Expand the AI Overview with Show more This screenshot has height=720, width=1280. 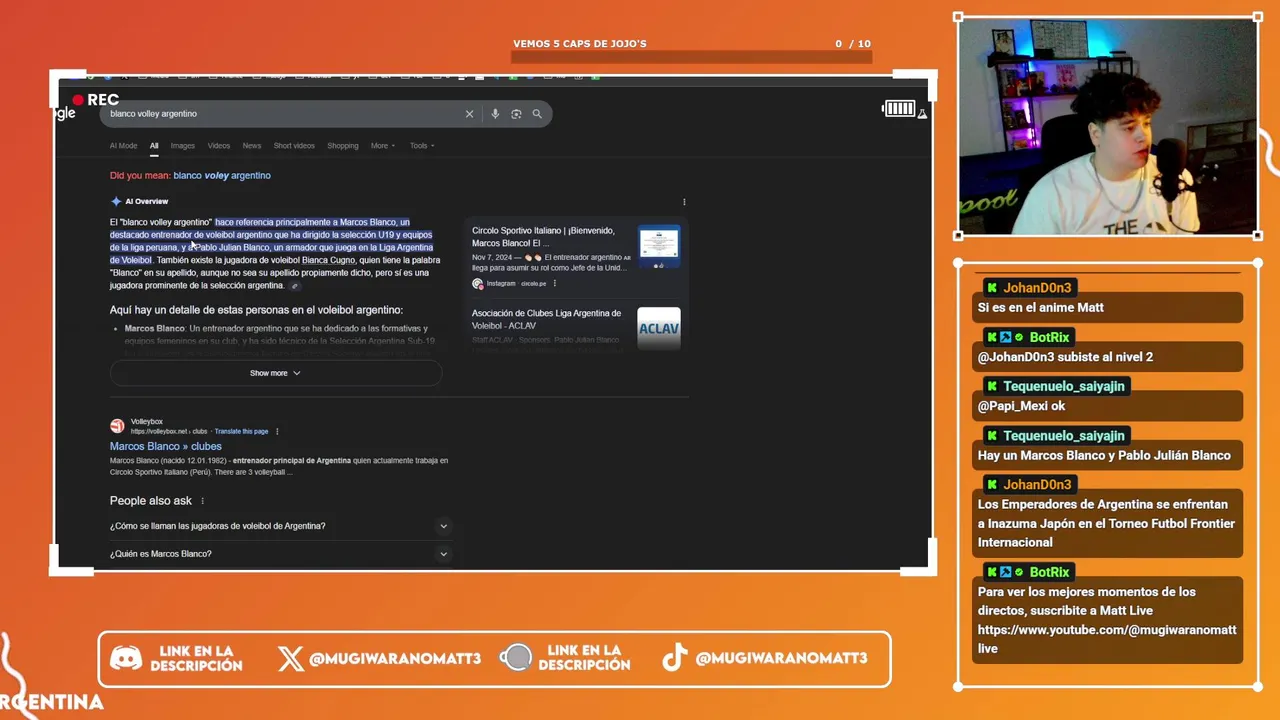click(x=276, y=373)
